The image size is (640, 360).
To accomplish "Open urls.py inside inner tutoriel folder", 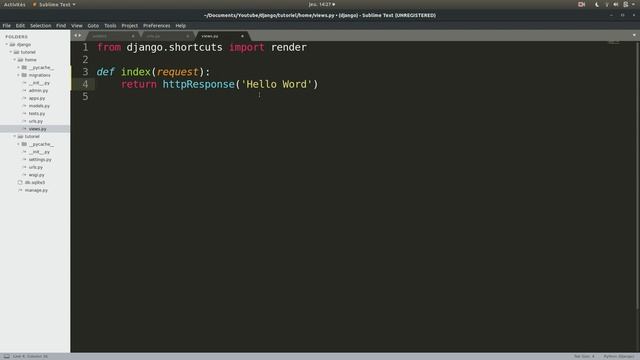I will tap(36, 167).
